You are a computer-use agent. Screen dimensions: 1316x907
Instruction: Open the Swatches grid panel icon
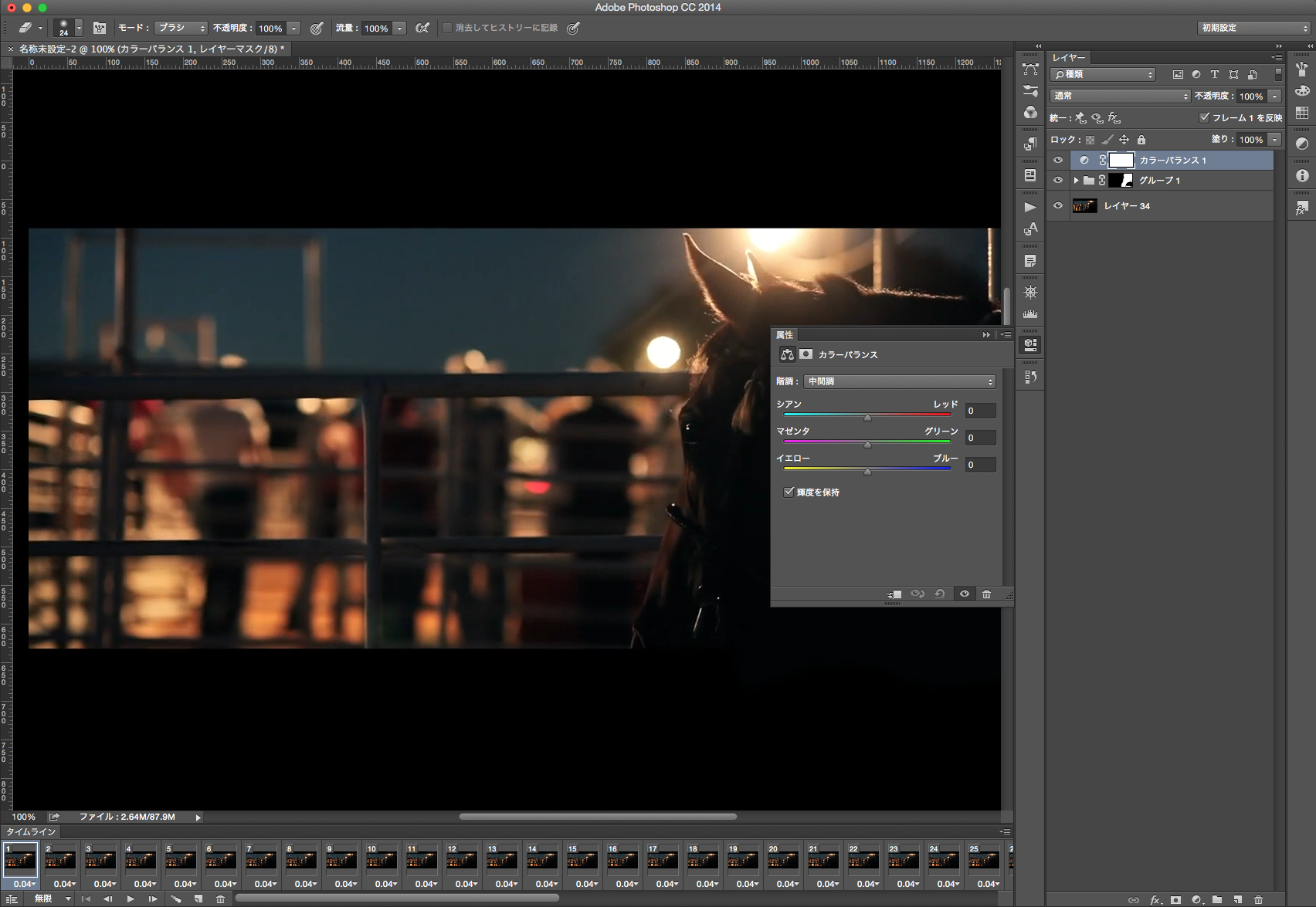click(x=1302, y=113)
